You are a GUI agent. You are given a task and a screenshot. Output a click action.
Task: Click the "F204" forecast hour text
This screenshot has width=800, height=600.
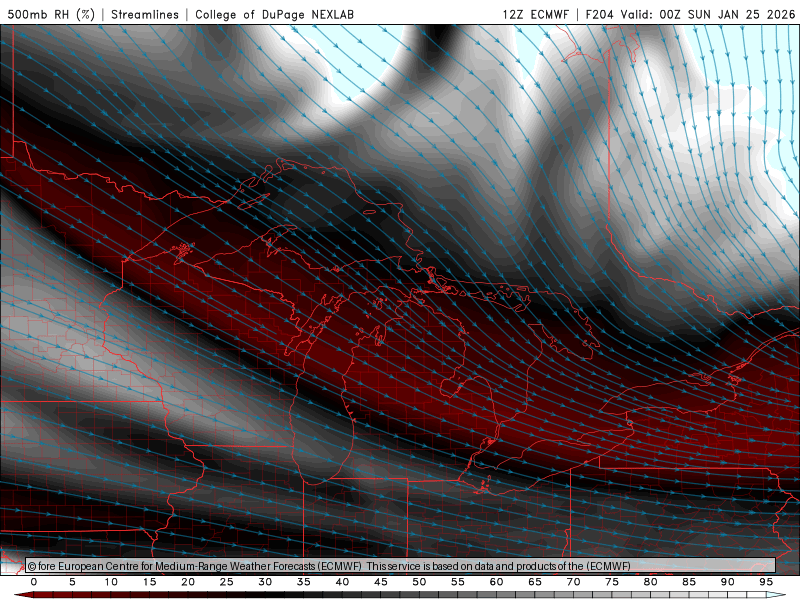tap(600, 14)
